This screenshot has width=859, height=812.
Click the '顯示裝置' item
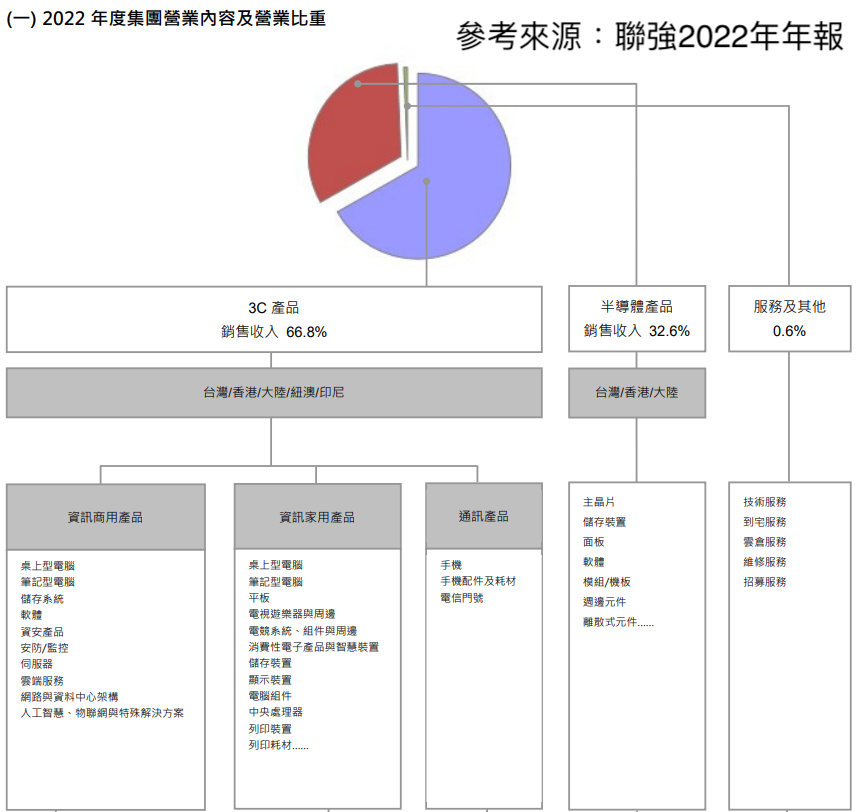pos(270,680)
